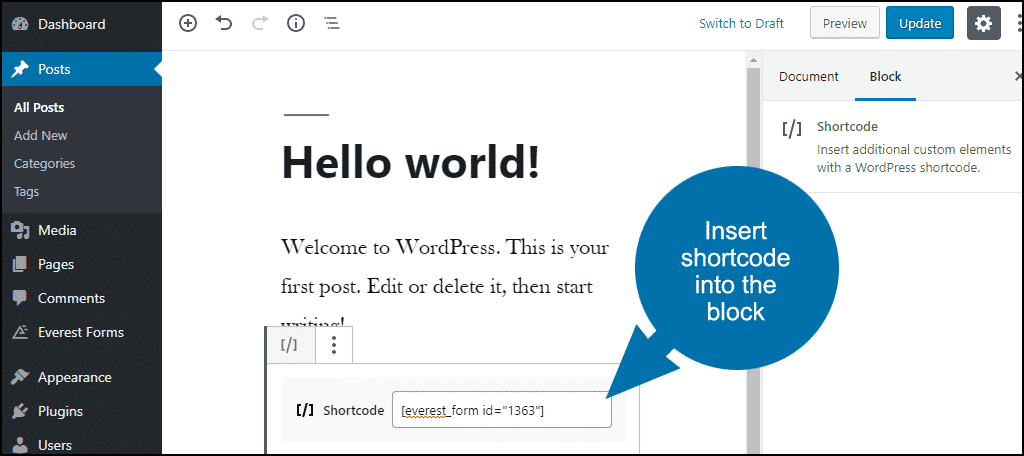Click Switch to Draft link
Viewport: 1024px width, 456px height.
pyautogui.click(x=741, y=24)
